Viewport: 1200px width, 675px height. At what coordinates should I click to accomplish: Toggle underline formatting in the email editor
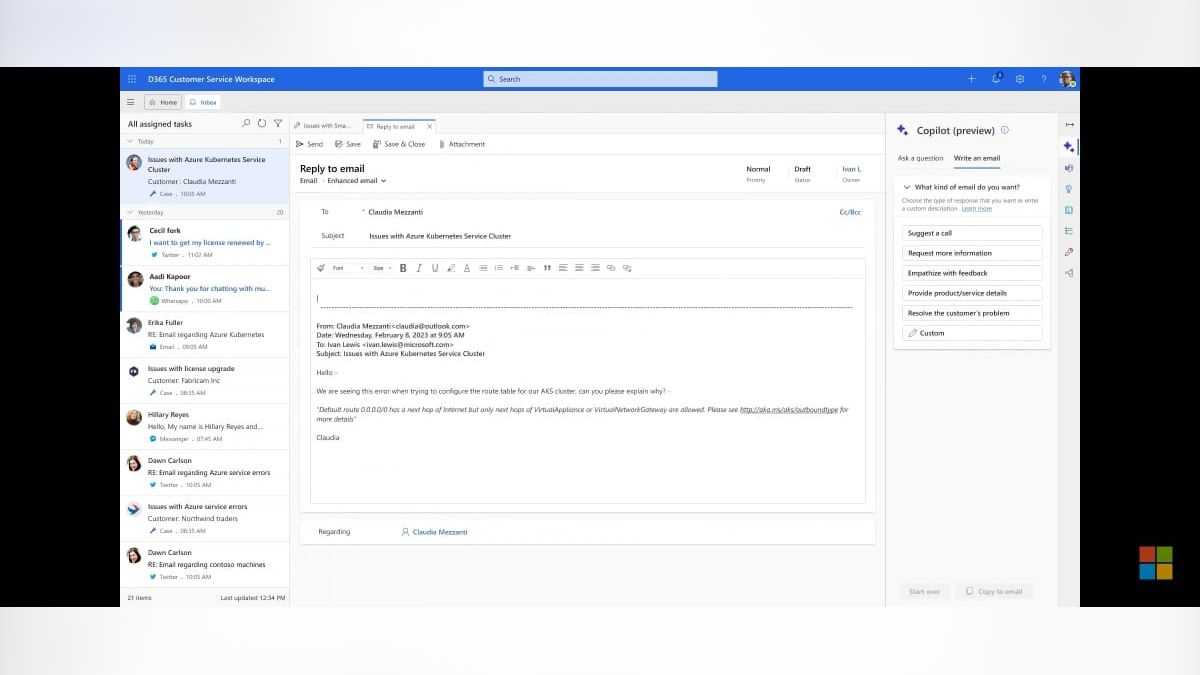[435, 268]
